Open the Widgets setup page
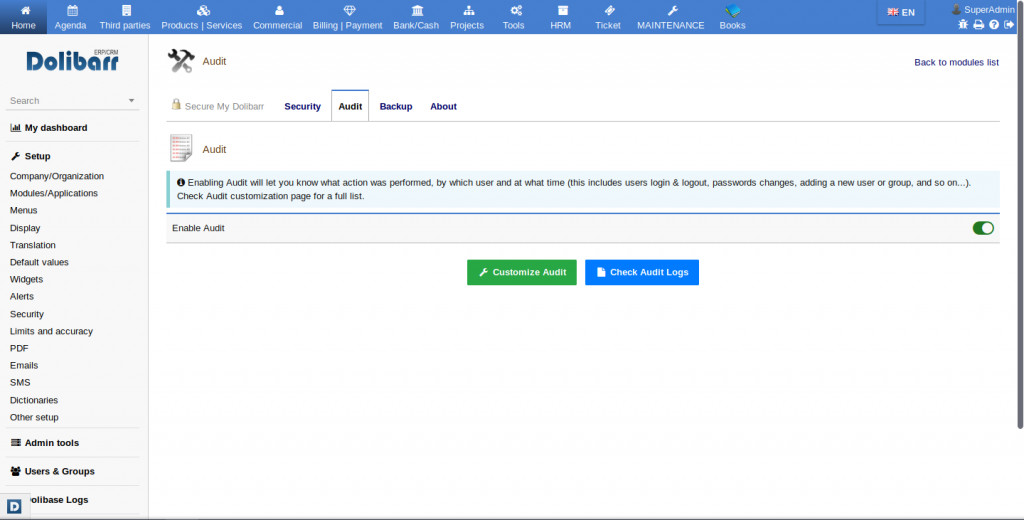 coord(26,279)
